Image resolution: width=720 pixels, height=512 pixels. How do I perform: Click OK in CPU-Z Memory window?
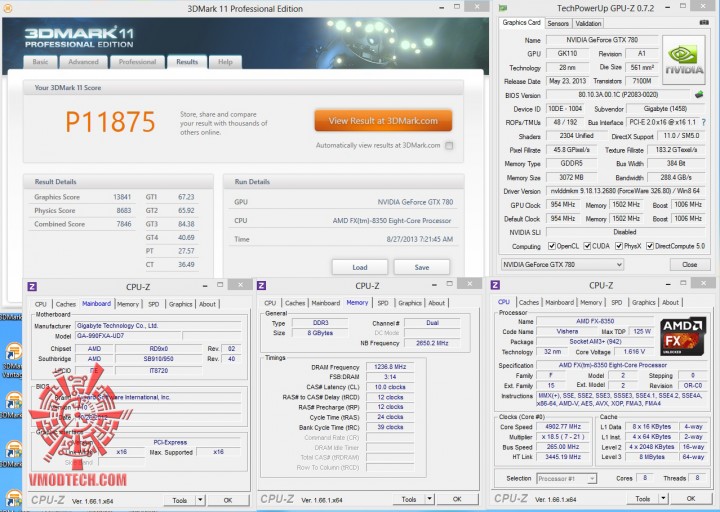457,499
